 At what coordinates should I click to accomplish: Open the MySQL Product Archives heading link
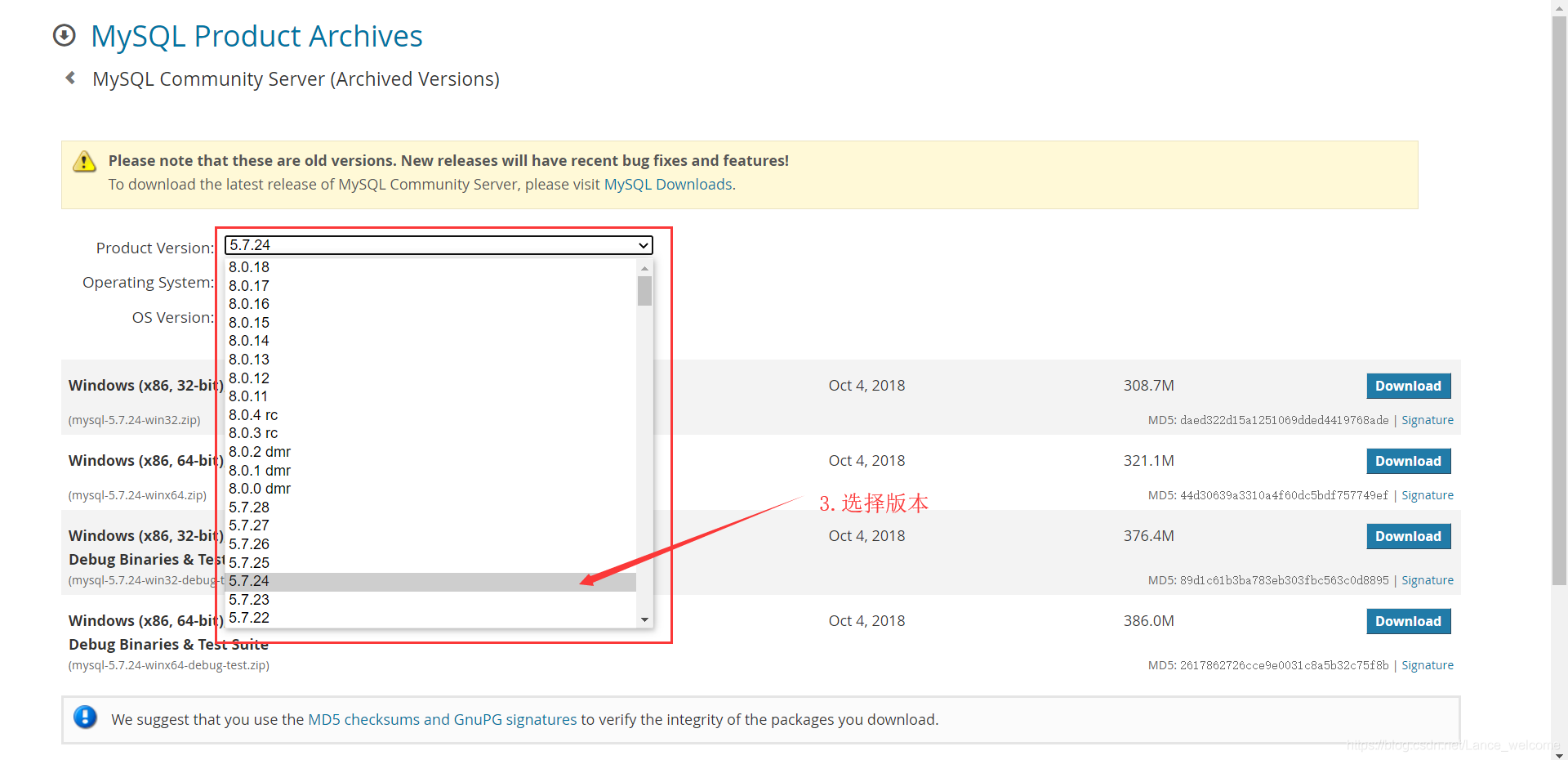click(256, 36)
